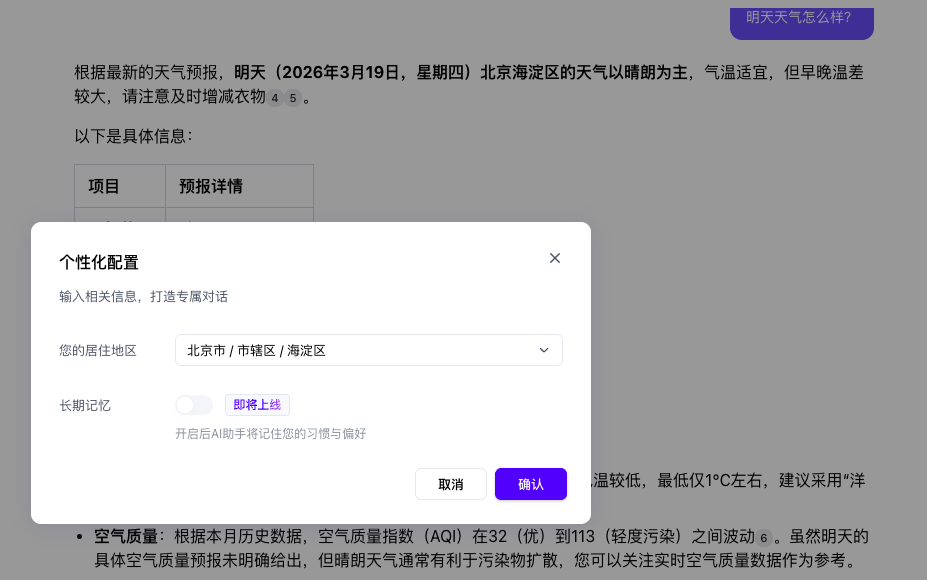Click the subtitle 输入相关信息，打造专属对话
This screenshot has height=580, width=927.
coord(143,296)
